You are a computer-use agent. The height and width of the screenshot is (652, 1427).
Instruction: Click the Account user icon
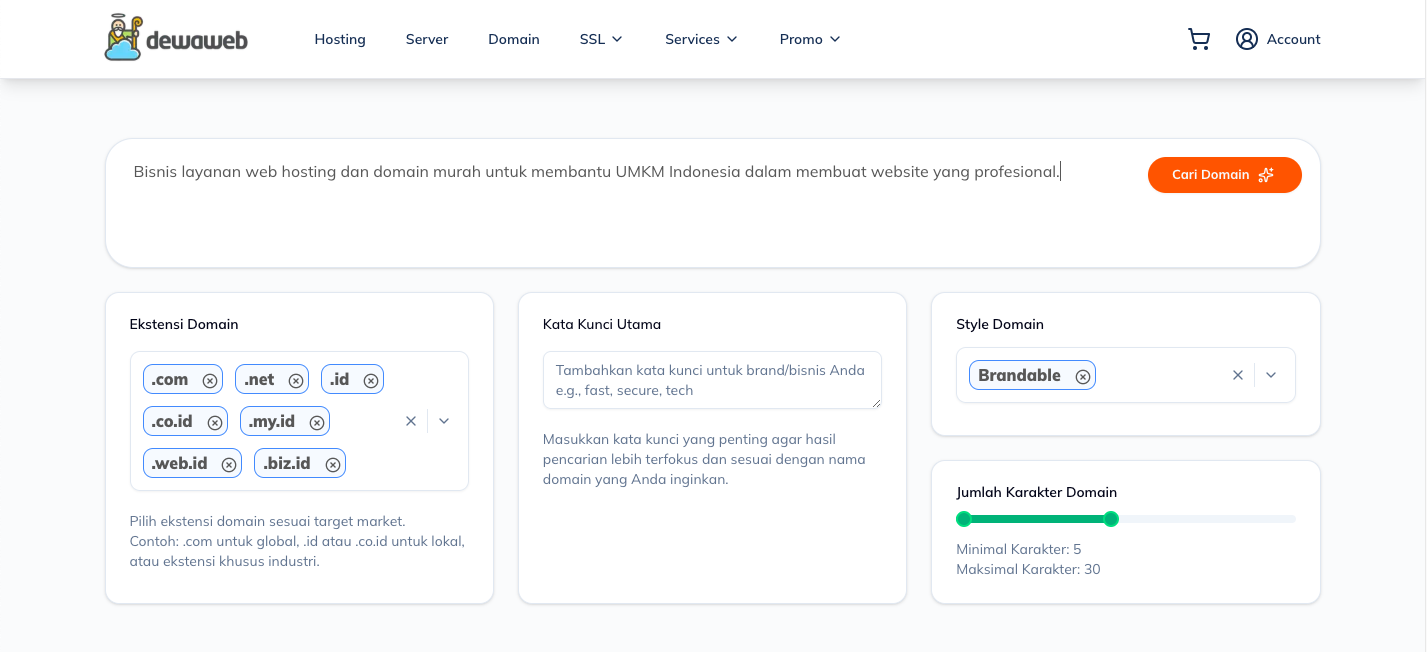tap(1246, 39)
